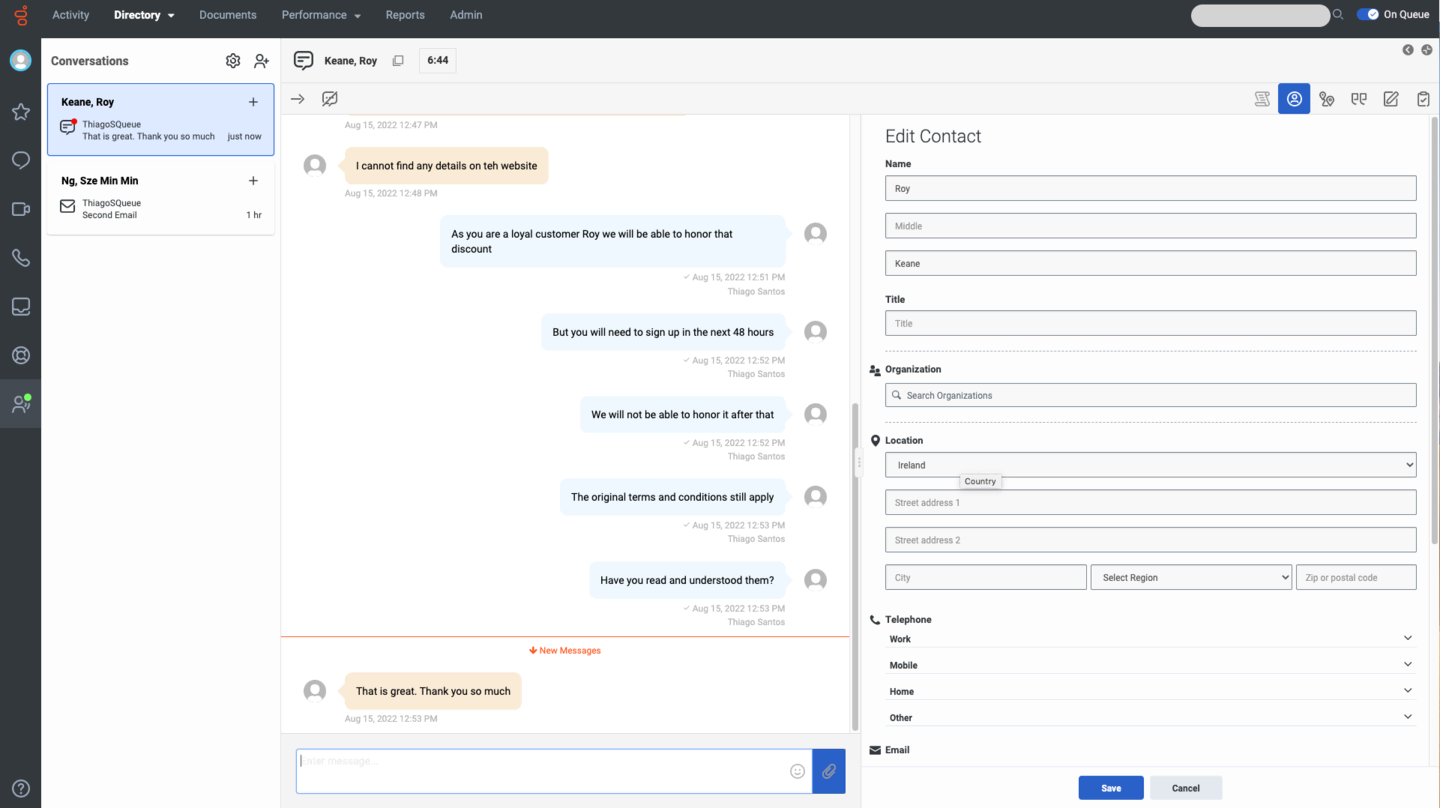Open the Genesys logo home icon

pos(20,15)
